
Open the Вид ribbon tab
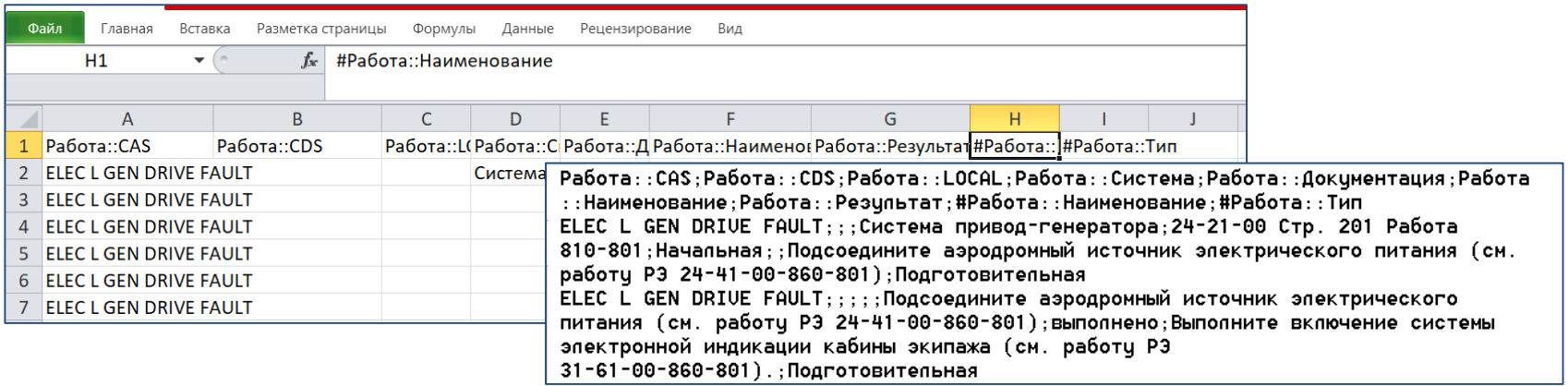tap(730, 29)
